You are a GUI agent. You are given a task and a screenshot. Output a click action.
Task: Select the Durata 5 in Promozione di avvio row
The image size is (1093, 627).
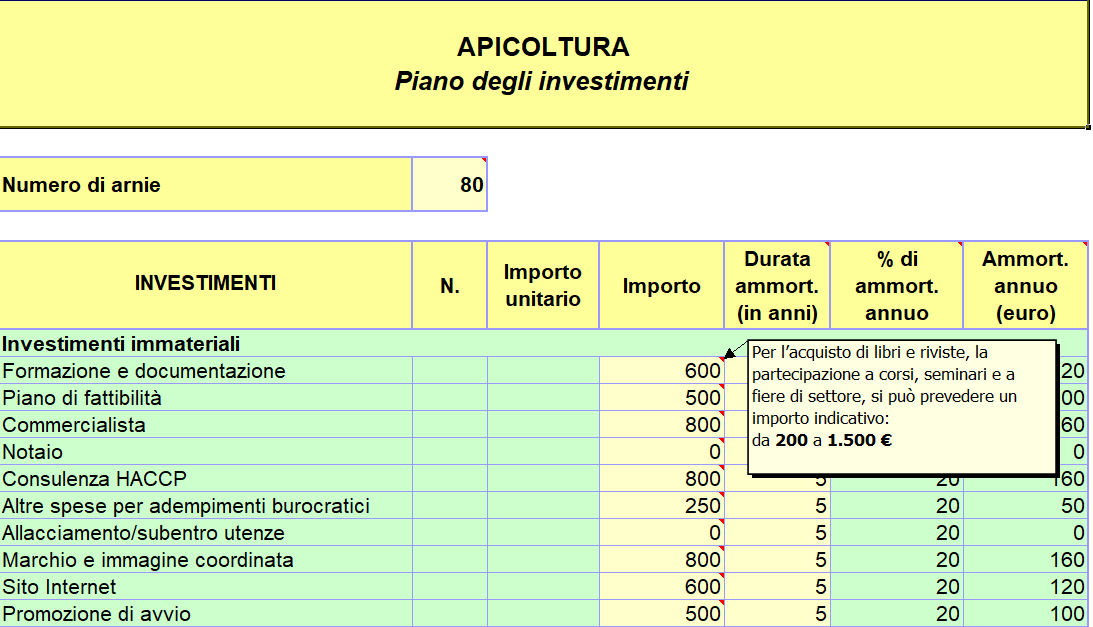(x=777, y=614)
